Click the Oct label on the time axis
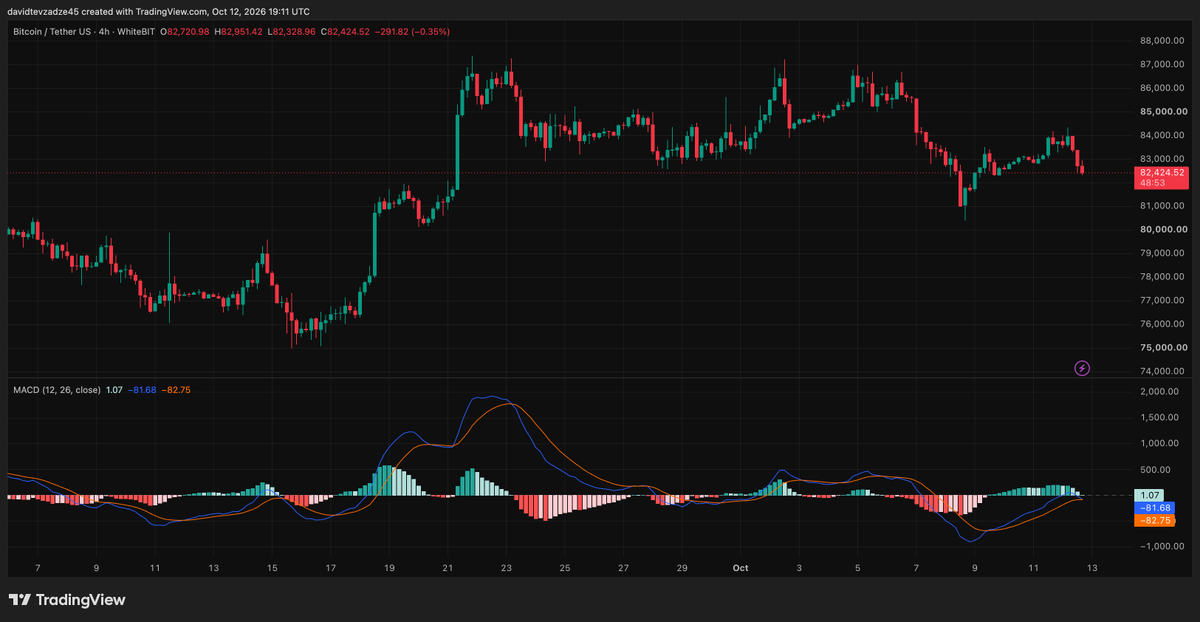 740,568
